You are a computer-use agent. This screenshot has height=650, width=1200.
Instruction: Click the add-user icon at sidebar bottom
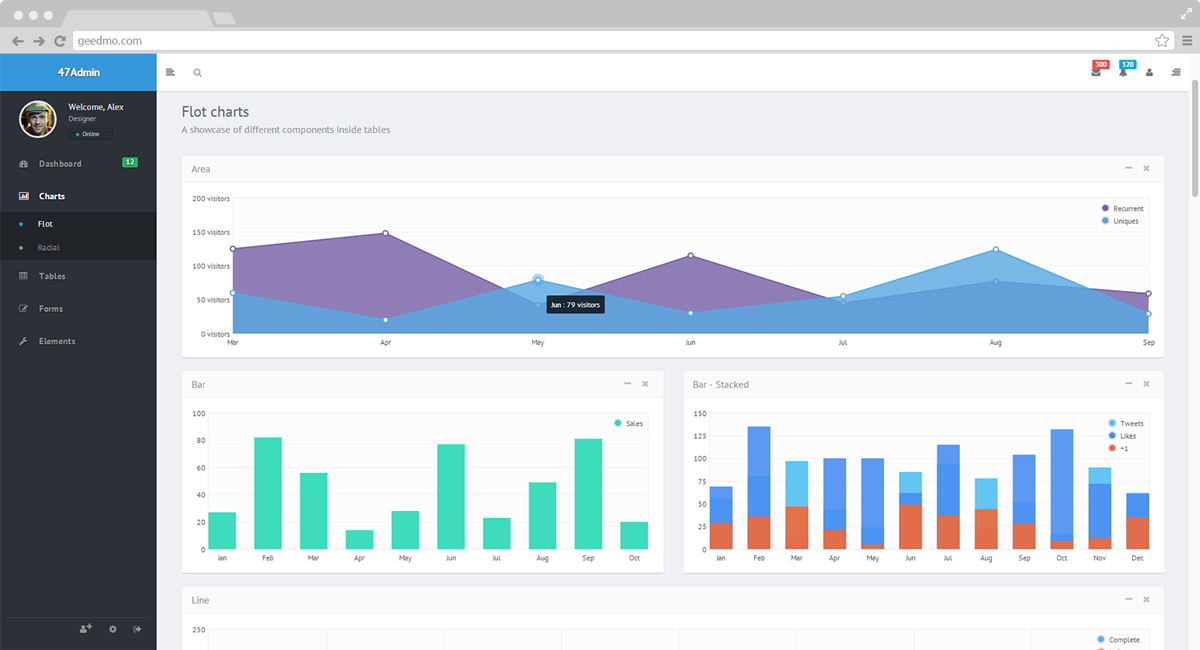[x=85, y=629]
